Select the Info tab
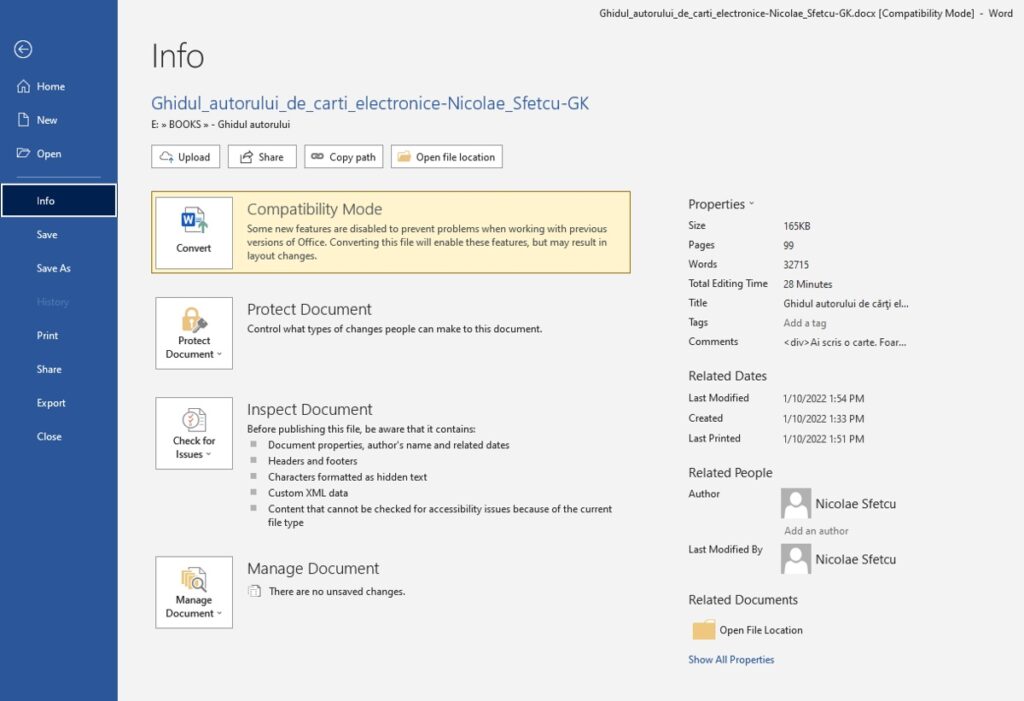This screenshot has width=1024, height=701. (59, 201)
